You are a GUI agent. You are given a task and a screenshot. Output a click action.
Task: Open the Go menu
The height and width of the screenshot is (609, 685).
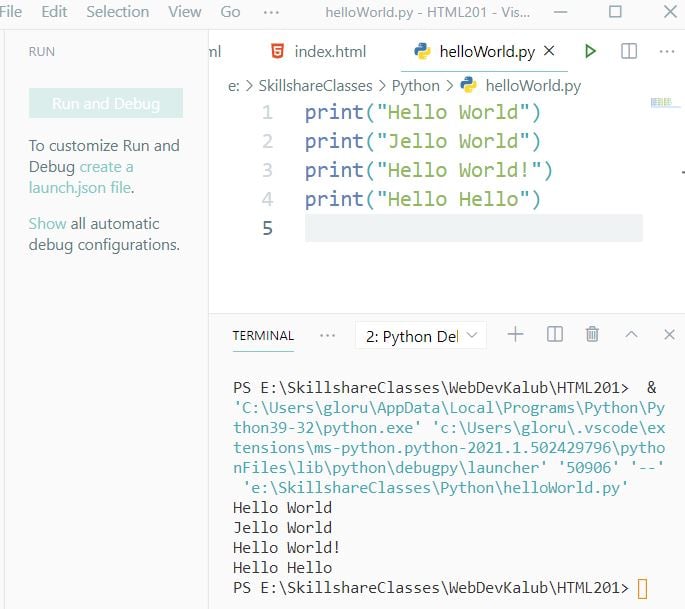[230, 12]
